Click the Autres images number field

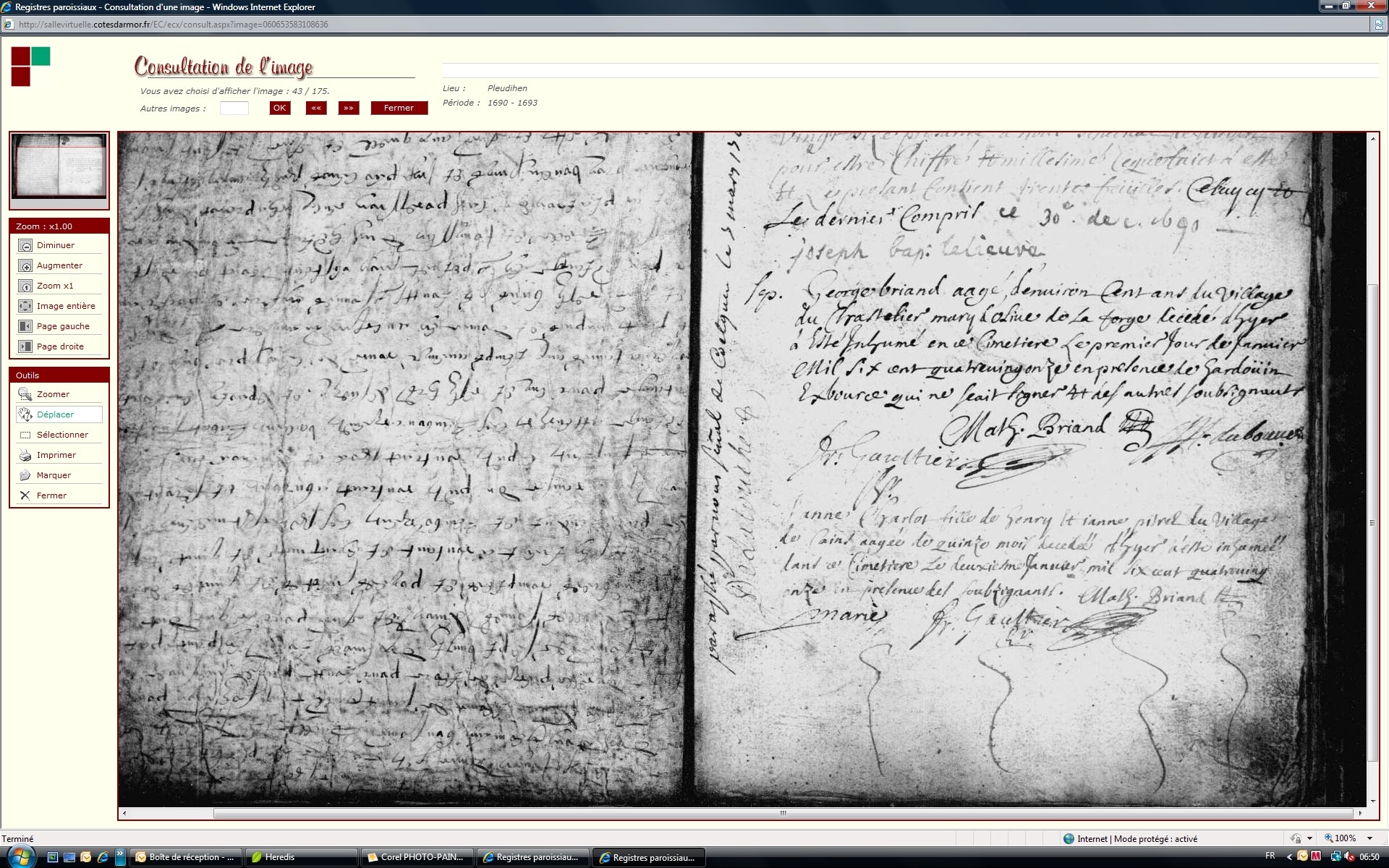pyautogui.click(x=234, y=109)
